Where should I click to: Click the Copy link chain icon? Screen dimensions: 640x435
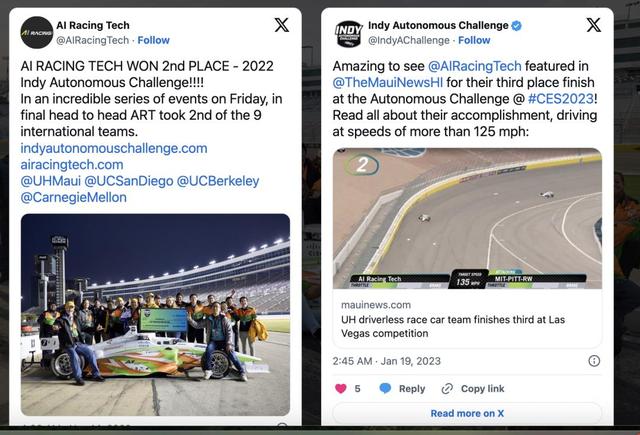coord(447,388)
